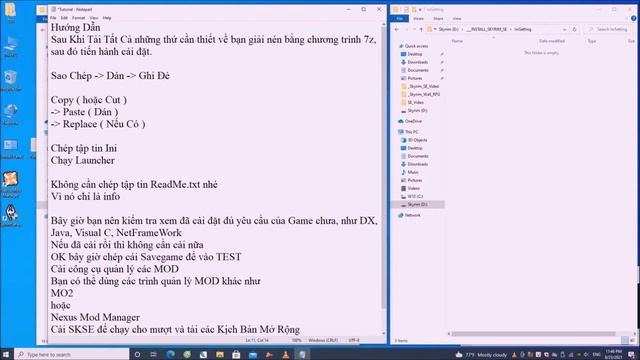Open Microsoft Store from the taskbar

point(236,354)
